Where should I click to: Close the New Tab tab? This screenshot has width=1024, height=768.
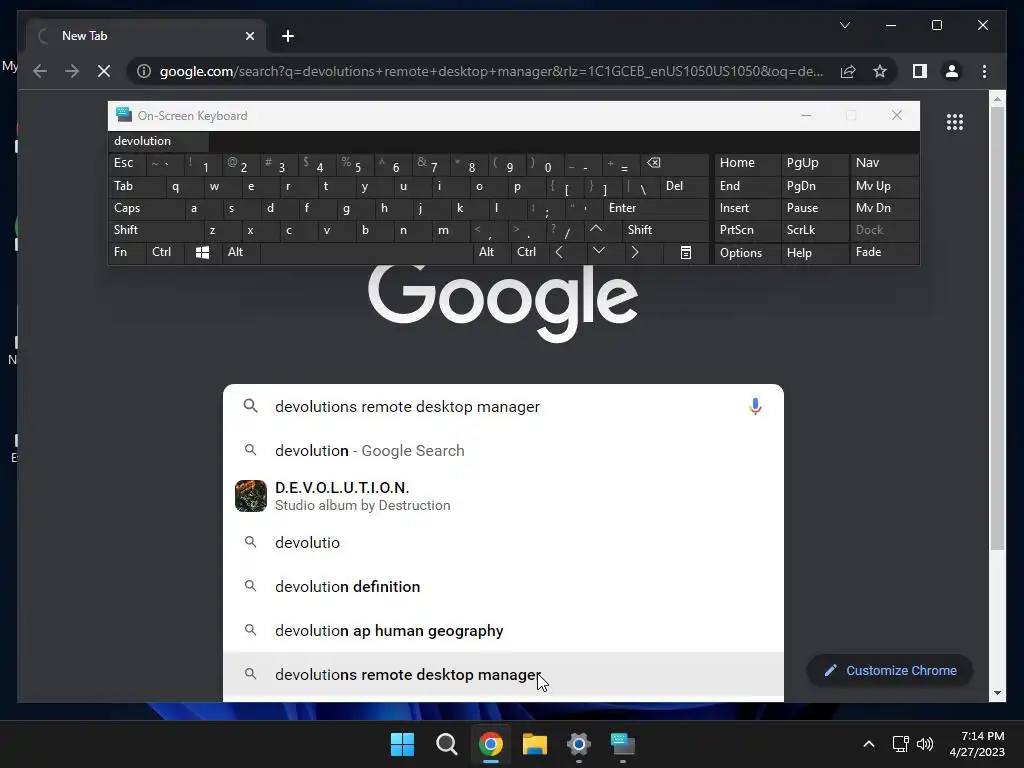249,36
